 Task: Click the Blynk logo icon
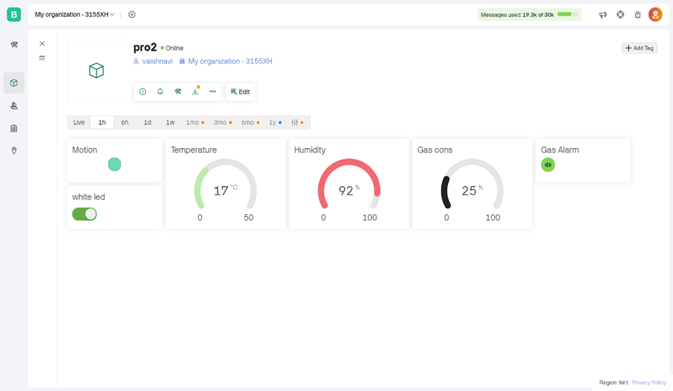click(14, 14)
